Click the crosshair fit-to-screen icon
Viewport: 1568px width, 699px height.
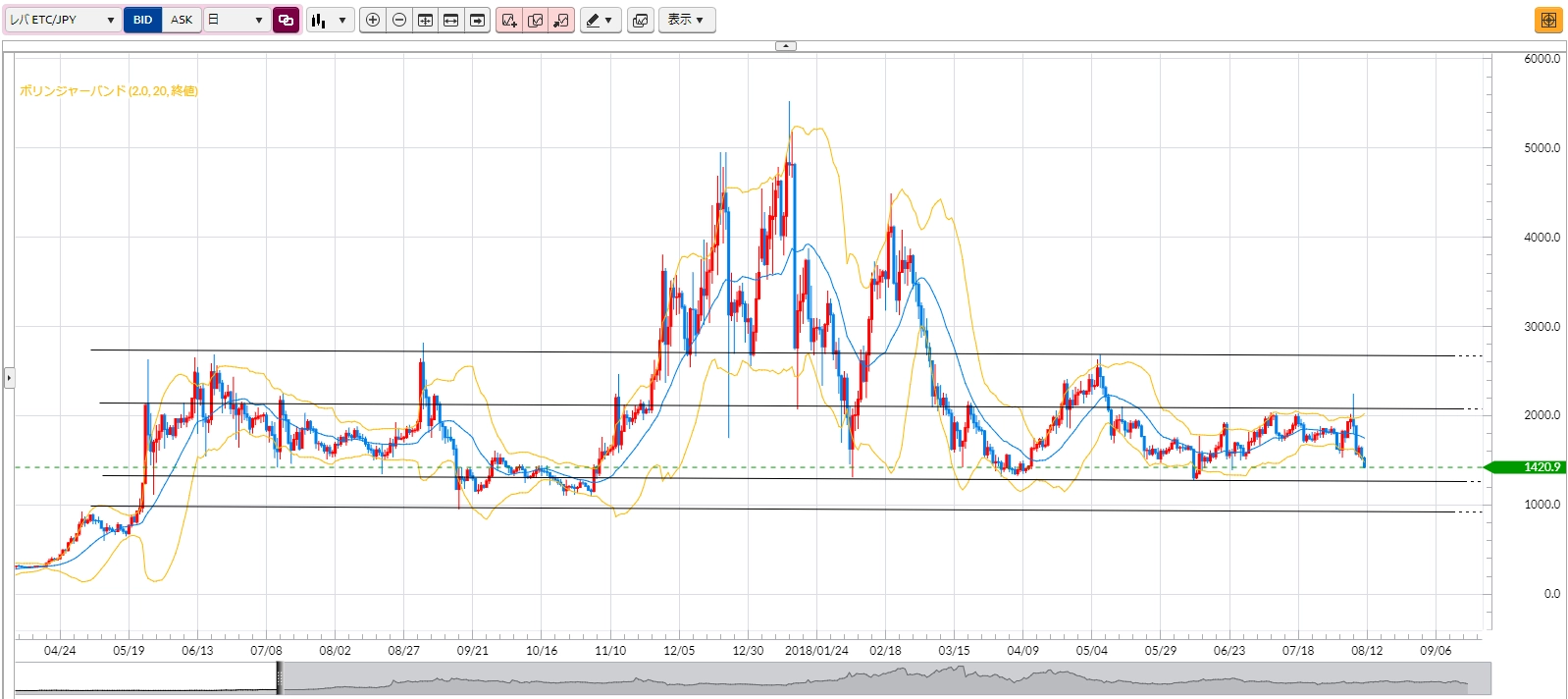click(425, 20)
